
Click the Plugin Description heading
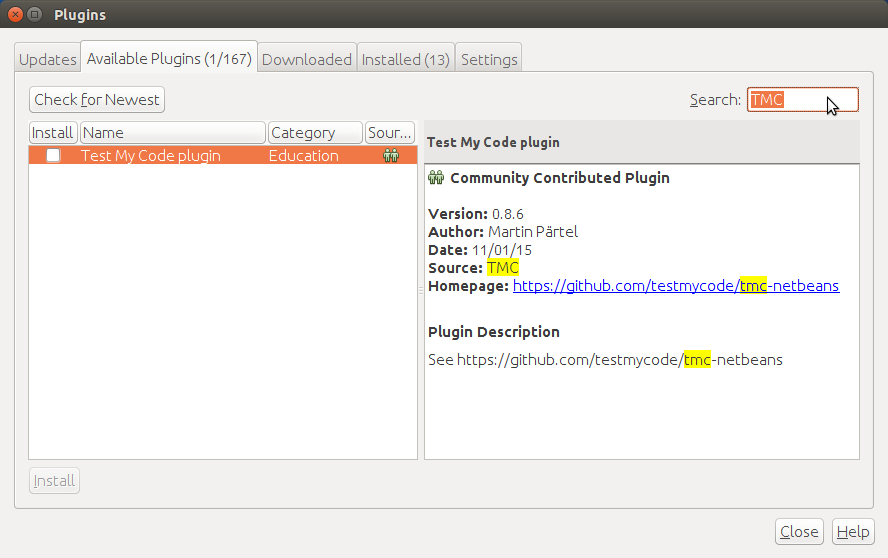tap(494, 331)
